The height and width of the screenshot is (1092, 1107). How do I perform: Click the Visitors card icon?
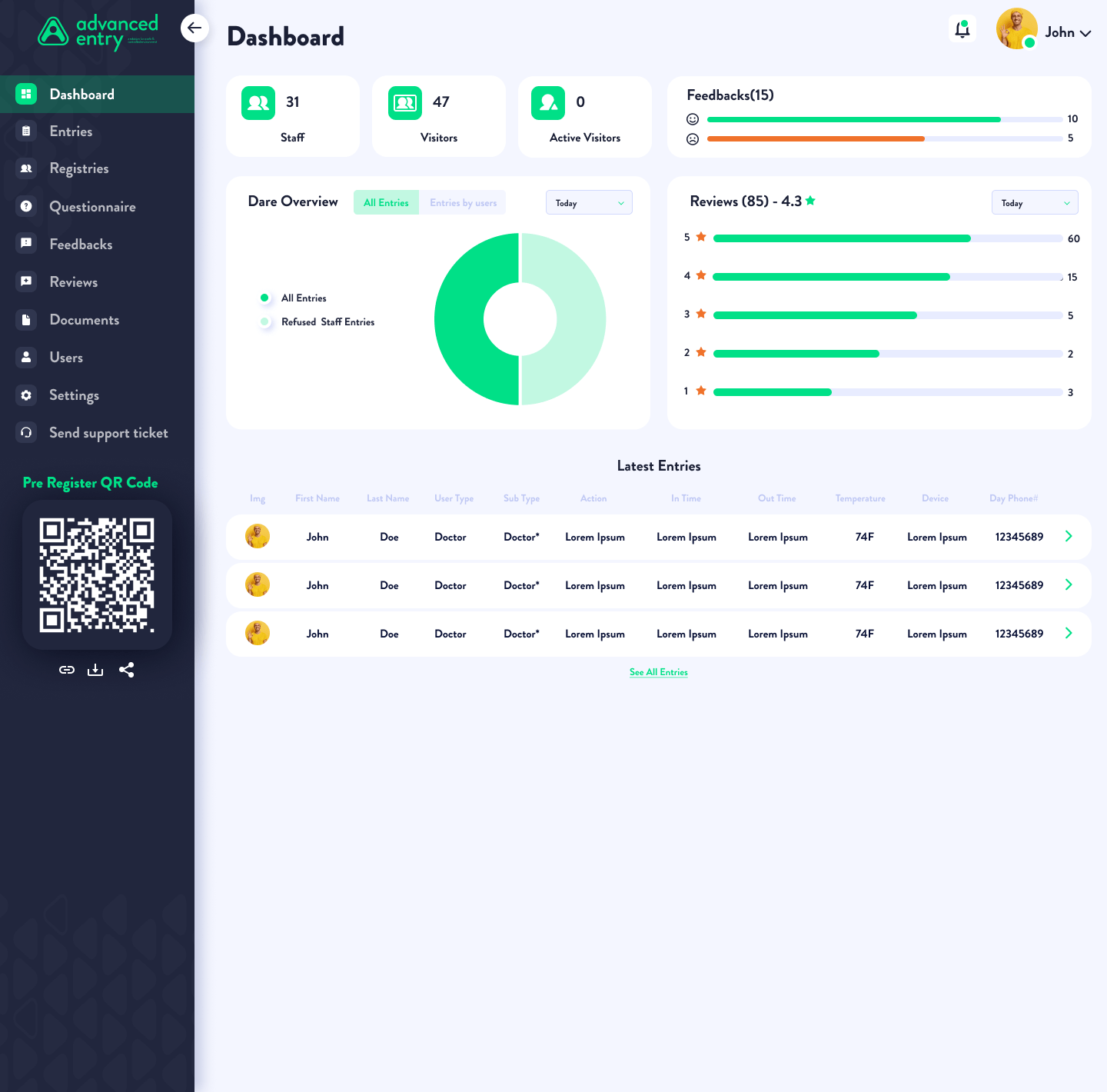pos(405,103)
